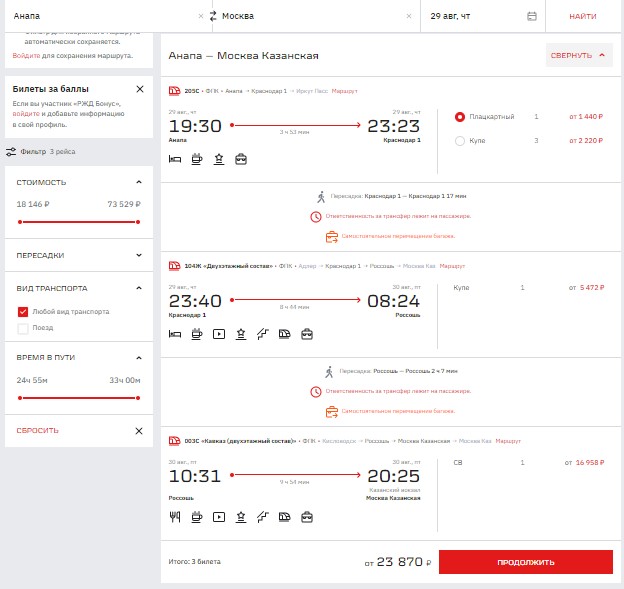Reset filters with СБРОСИТЬ

coord(37,431)
